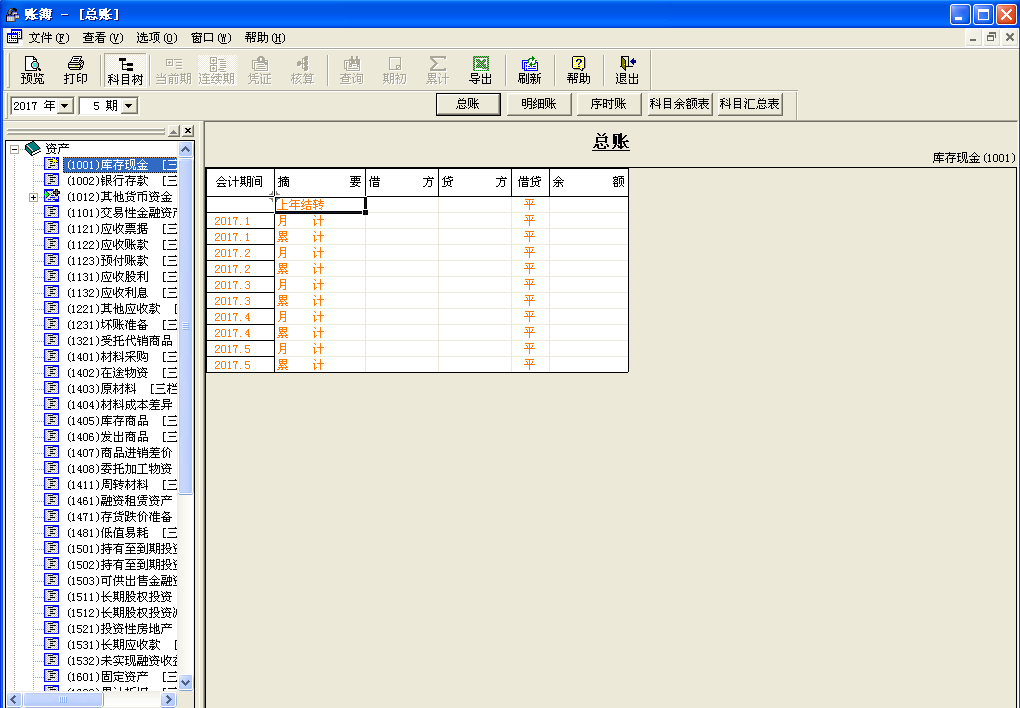Screen dimensions: 1020x708
Task: Toggle the 科目树 account tree panel
Action: 125,70
